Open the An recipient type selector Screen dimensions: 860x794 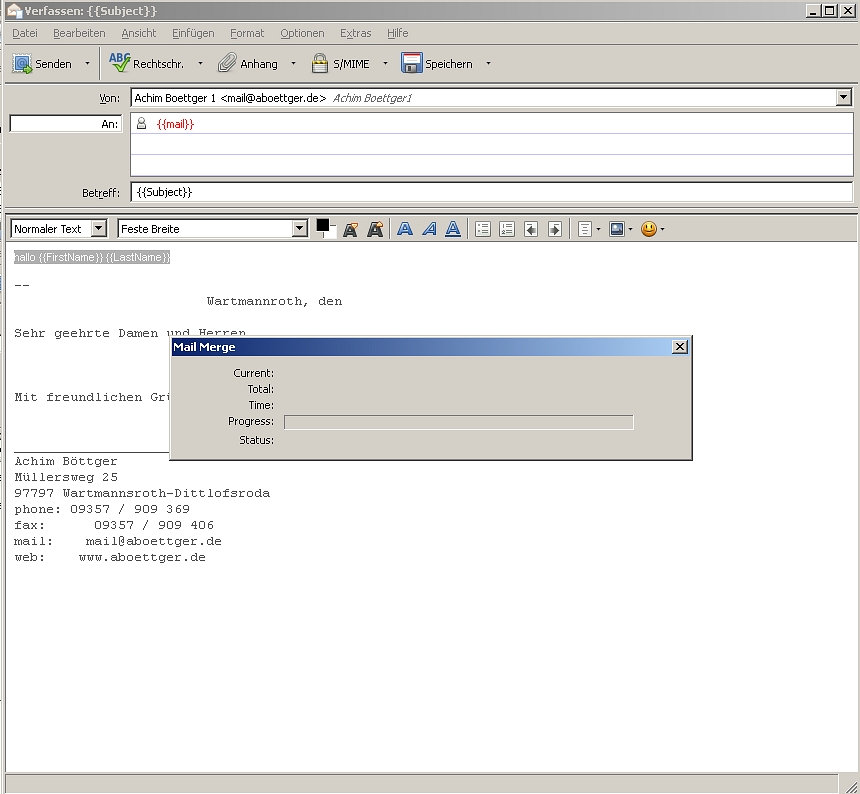click(x=66, y=124)
